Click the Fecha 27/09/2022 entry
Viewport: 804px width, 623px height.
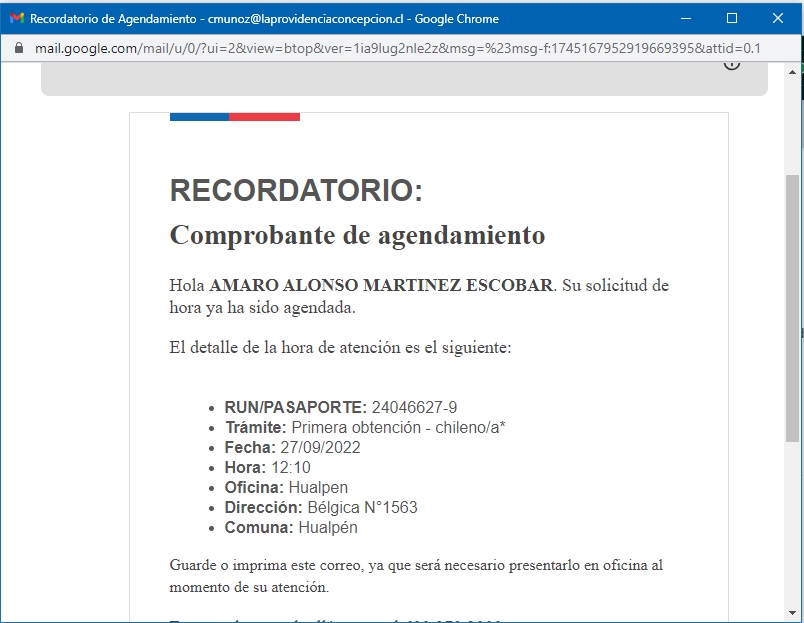pos(292,447)
